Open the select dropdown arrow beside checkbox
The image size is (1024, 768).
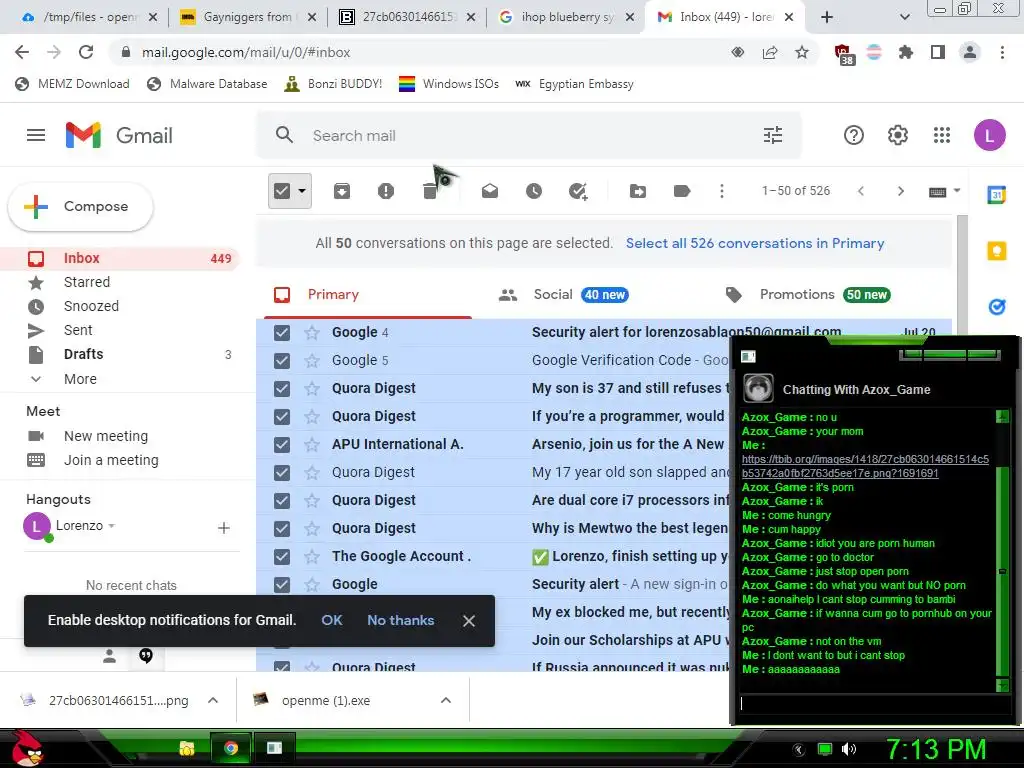click(302, 191)
